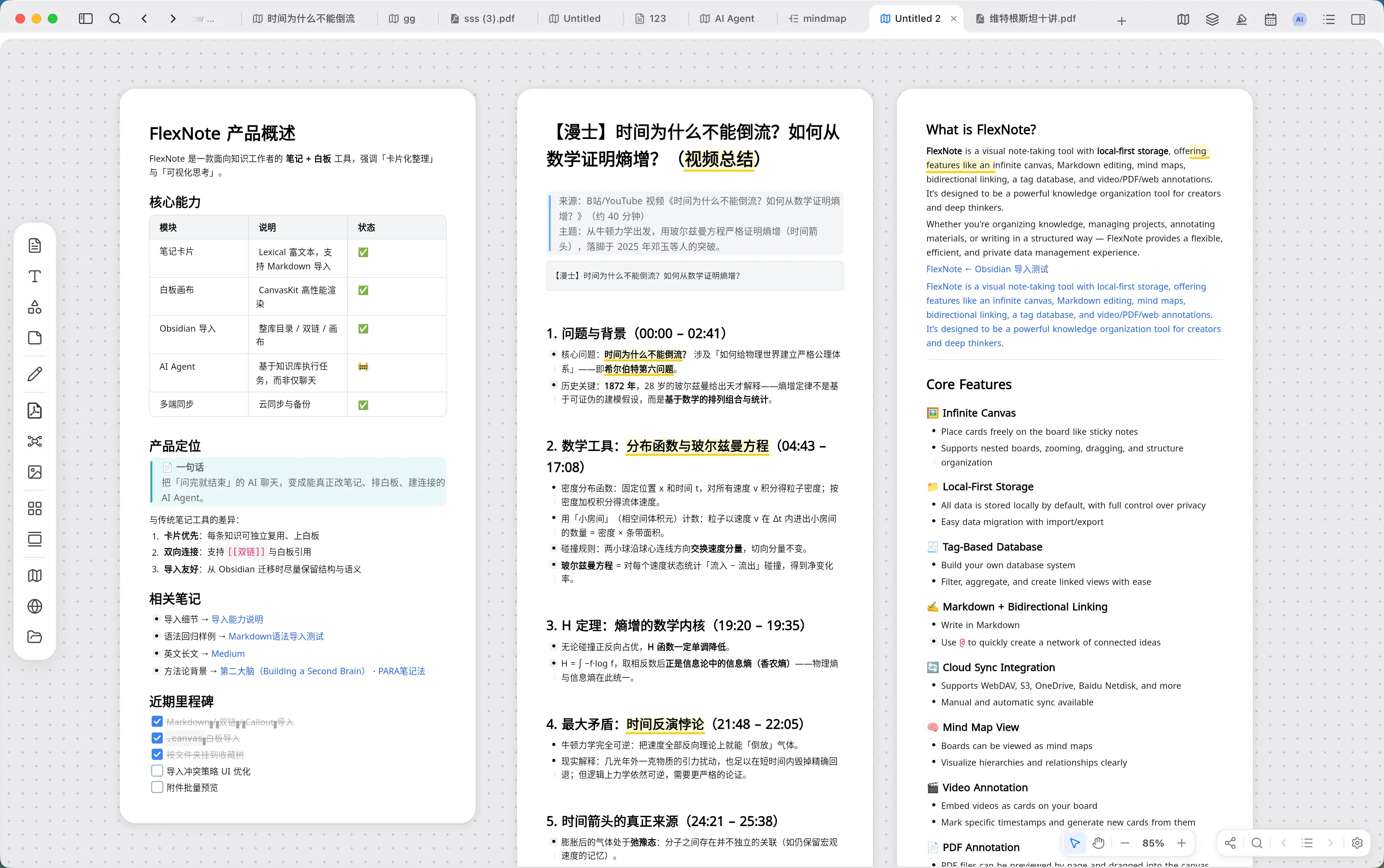
Task: Switch to the 维特根斯坦十讲.pdf tab
Action: (x=1026, y=19)
